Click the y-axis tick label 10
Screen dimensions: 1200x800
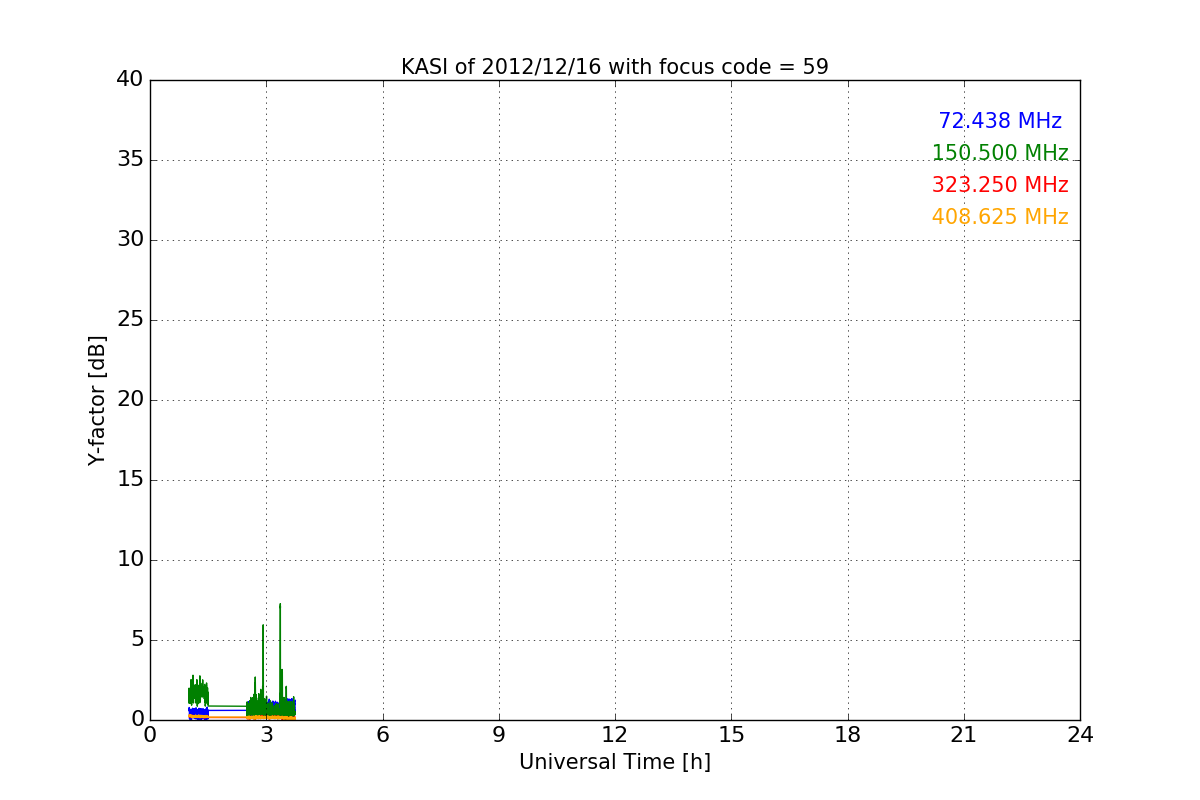pyautogui.click(x=130, y=560)
